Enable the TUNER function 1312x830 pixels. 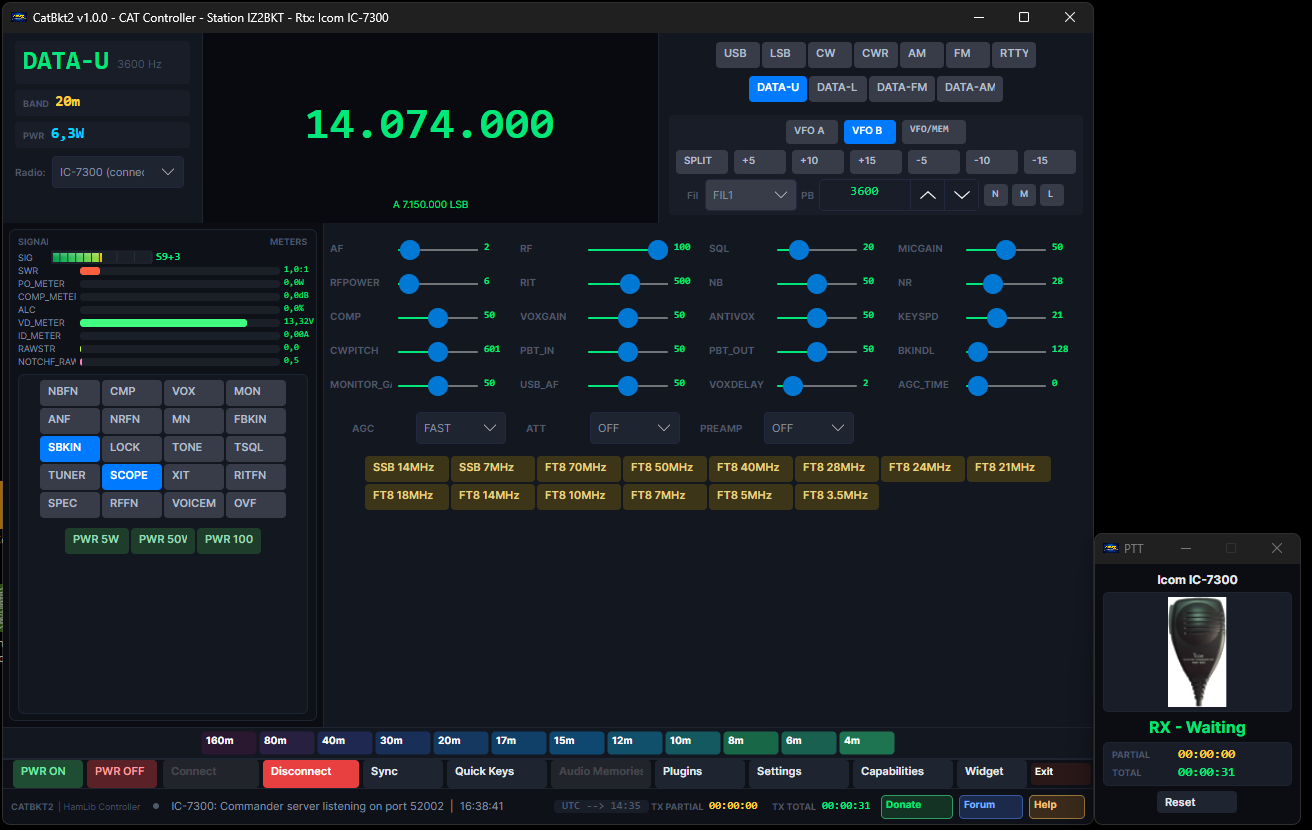click(x=70, y=476)
